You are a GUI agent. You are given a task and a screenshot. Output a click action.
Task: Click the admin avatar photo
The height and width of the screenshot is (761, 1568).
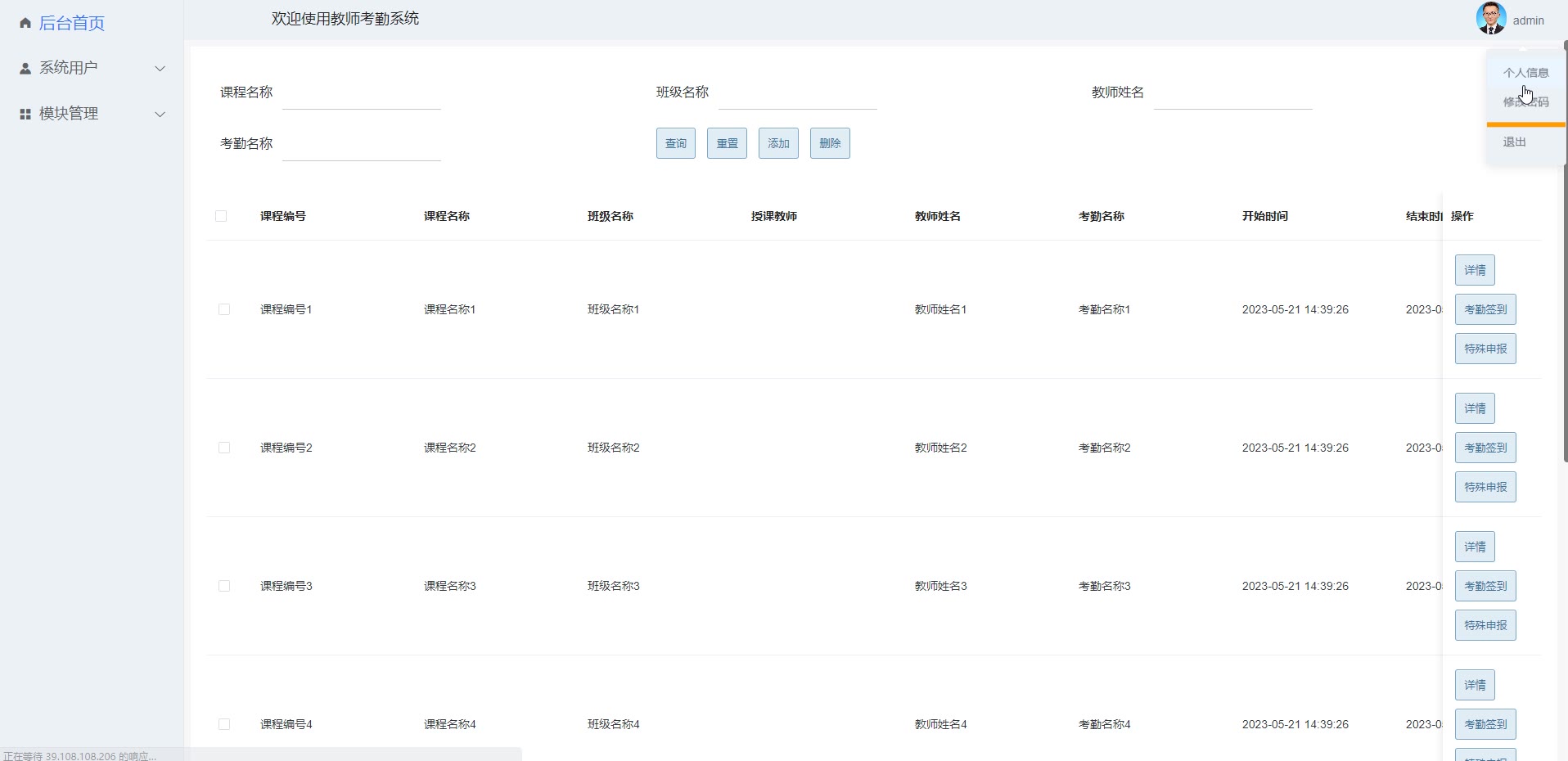click(x=1491, y=18)
